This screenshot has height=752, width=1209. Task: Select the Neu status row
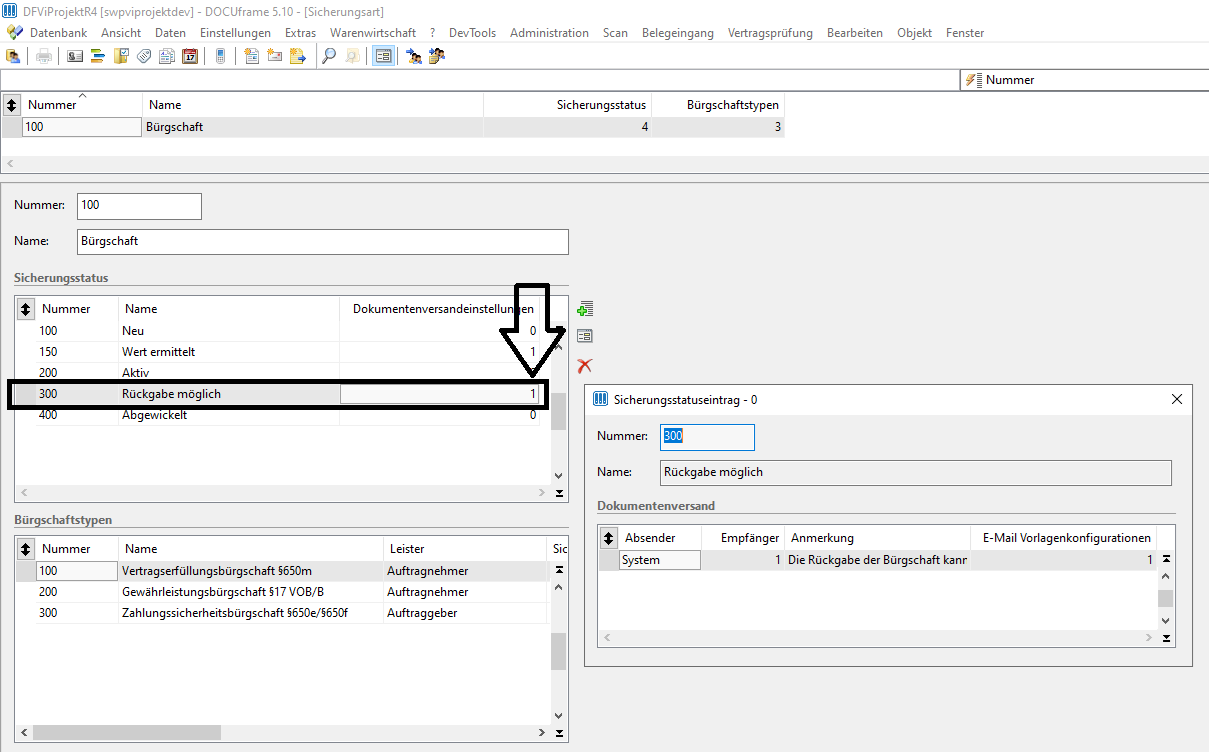278,331
